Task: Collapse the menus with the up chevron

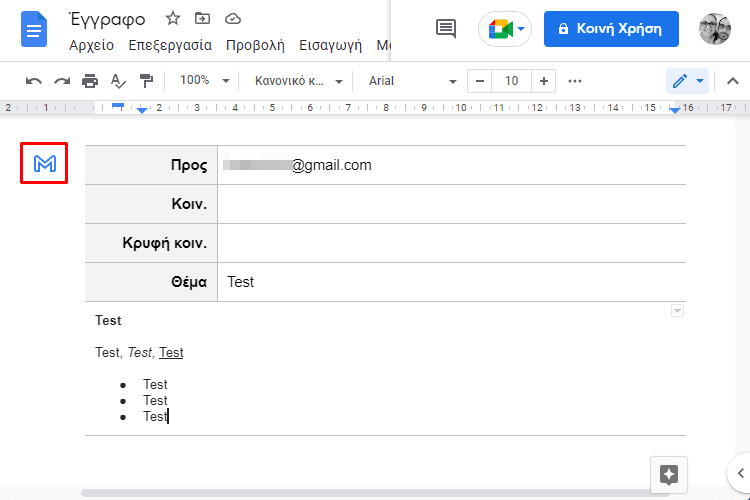Action: point(732,81)
